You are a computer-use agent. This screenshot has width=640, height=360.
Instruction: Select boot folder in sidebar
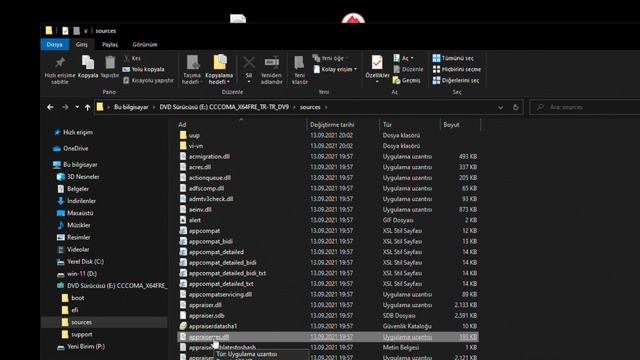[x=73, y=298]
